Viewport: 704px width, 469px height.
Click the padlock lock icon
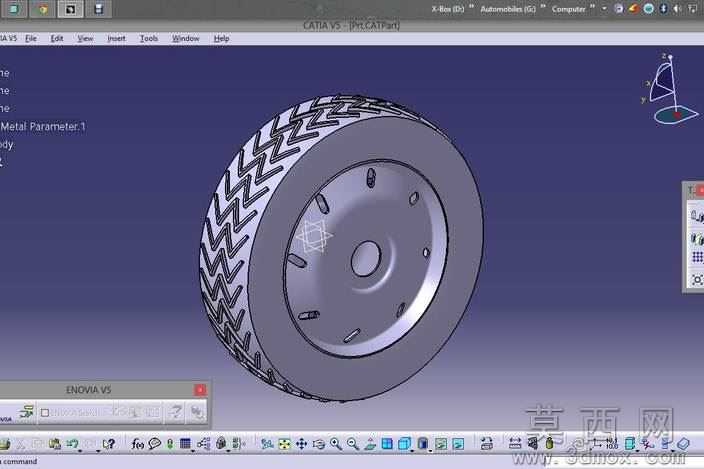pyautogui.click(x=221, y=443)
